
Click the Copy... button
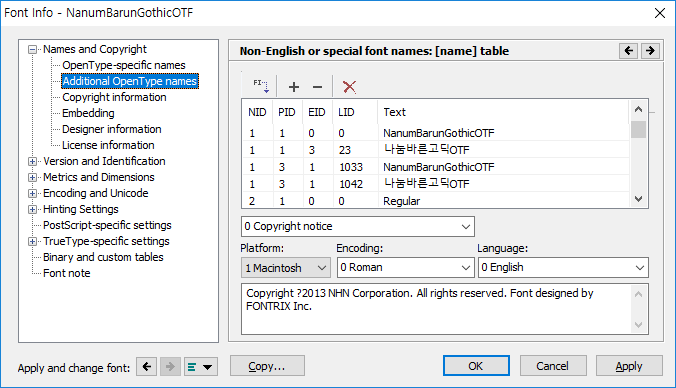[267, 366]
